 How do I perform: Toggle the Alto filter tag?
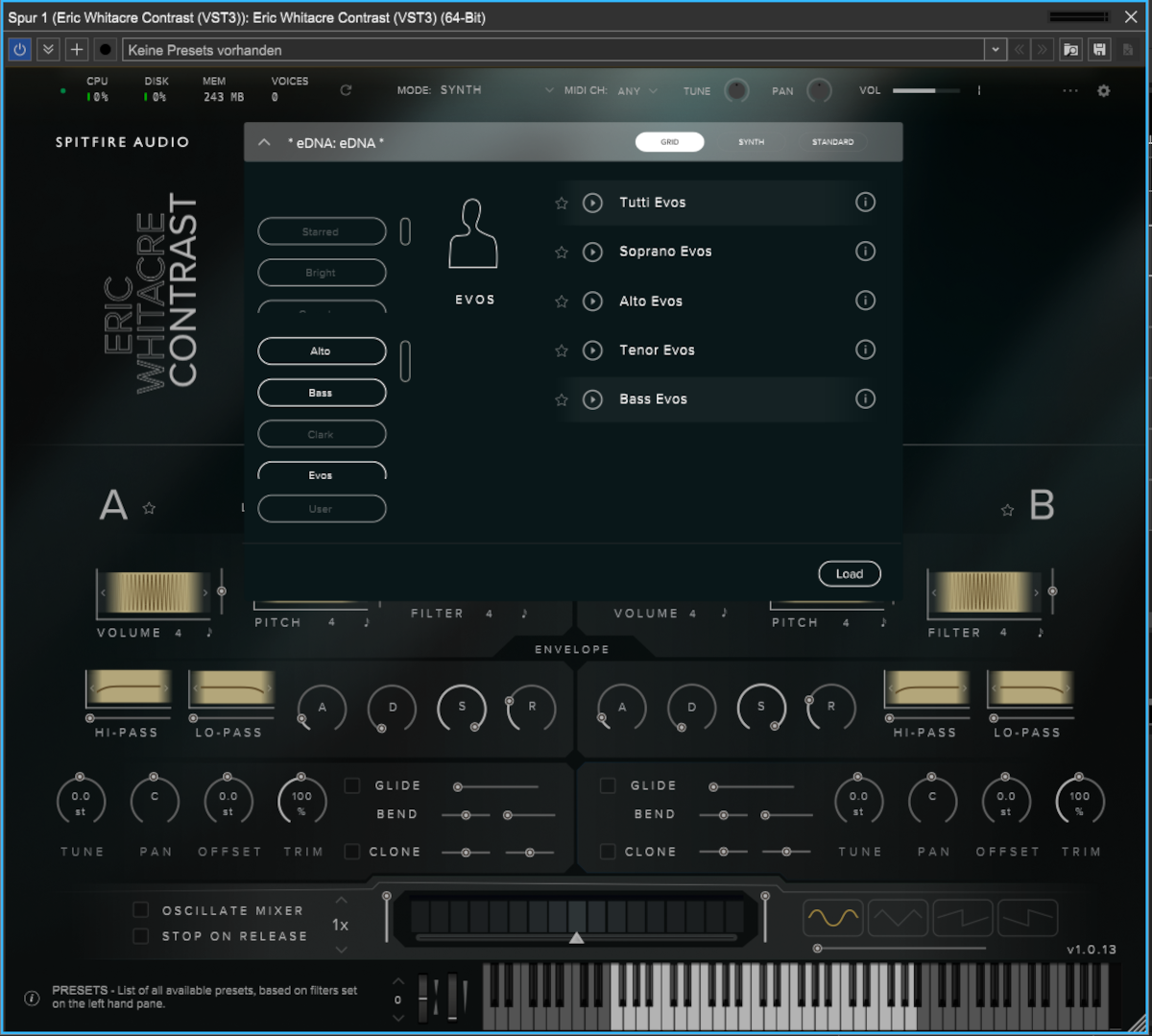pos(322,351)
